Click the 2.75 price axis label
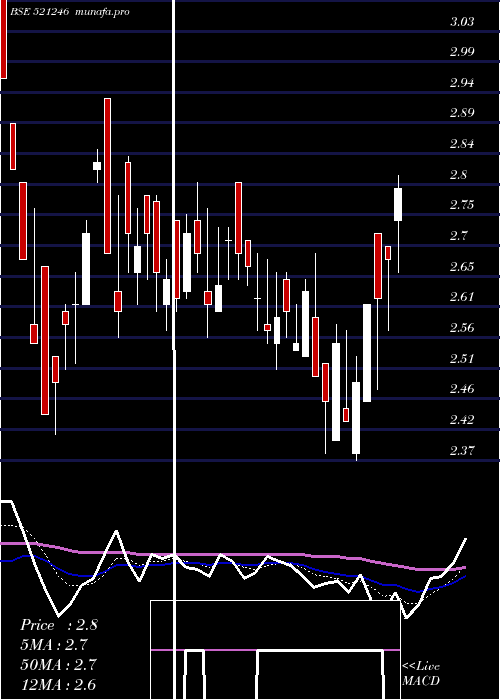 point(462,205)
